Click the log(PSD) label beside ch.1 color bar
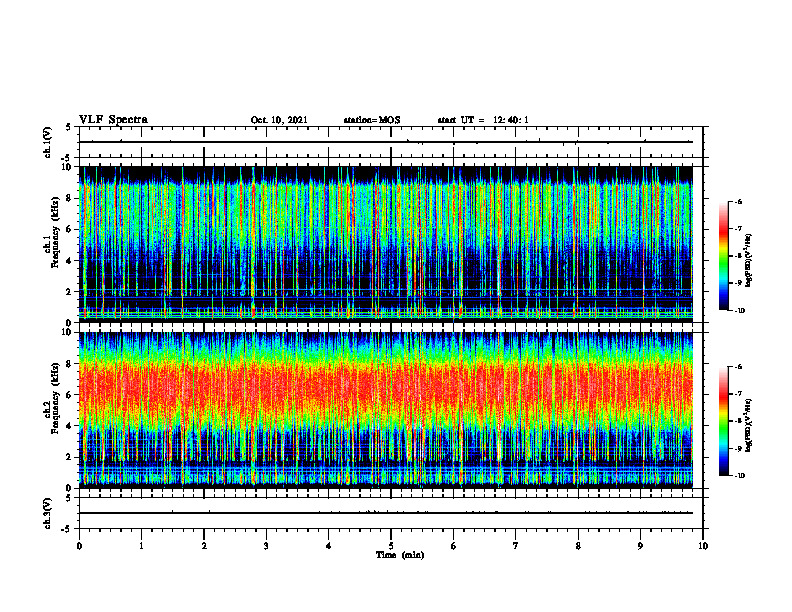 click(750, 261)
